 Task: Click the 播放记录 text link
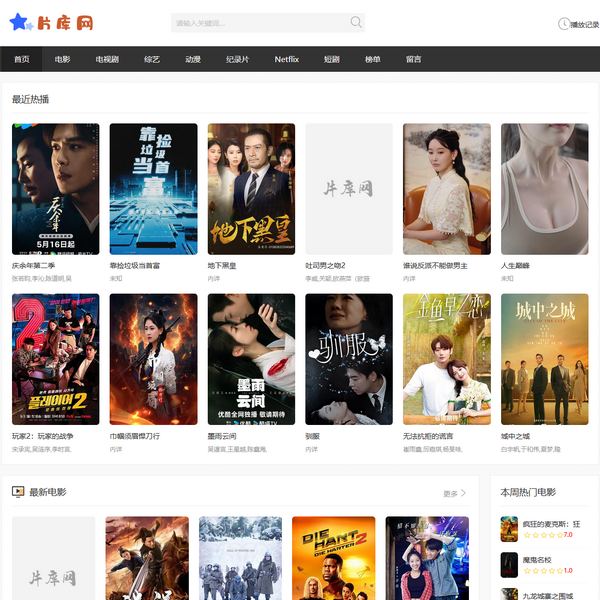coord(584,25)
